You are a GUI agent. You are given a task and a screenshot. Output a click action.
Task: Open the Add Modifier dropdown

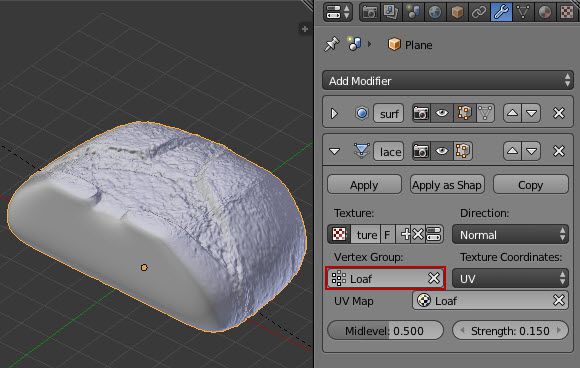tap(448, 81)
